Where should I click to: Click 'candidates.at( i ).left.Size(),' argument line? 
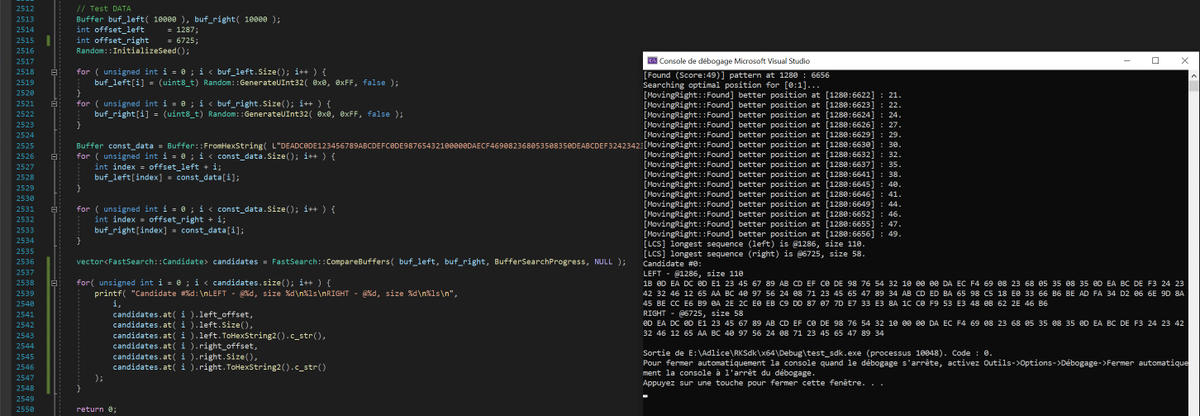(x=185, y=325)
